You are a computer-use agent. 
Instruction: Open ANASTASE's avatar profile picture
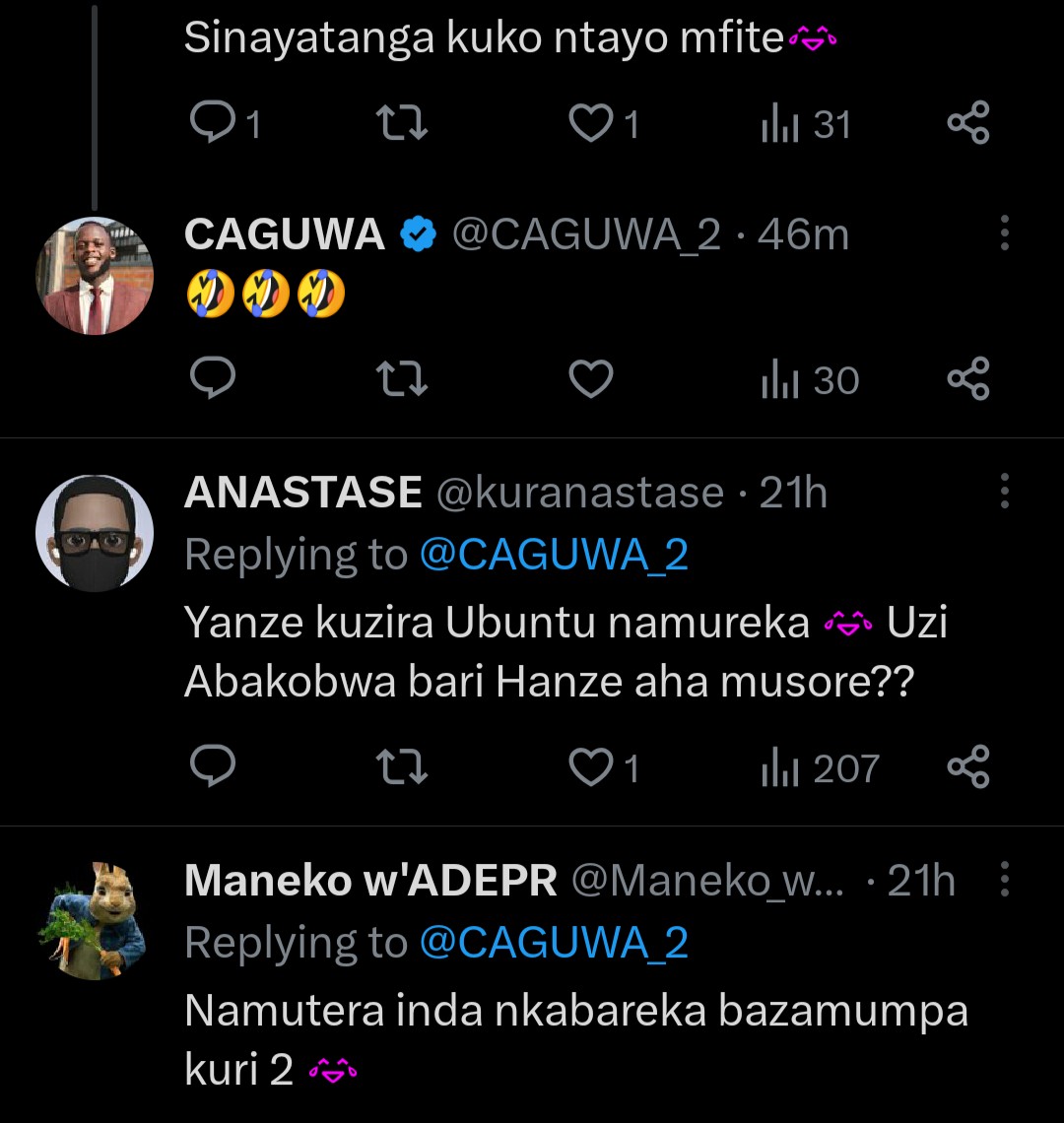click(x=95, y=533)
